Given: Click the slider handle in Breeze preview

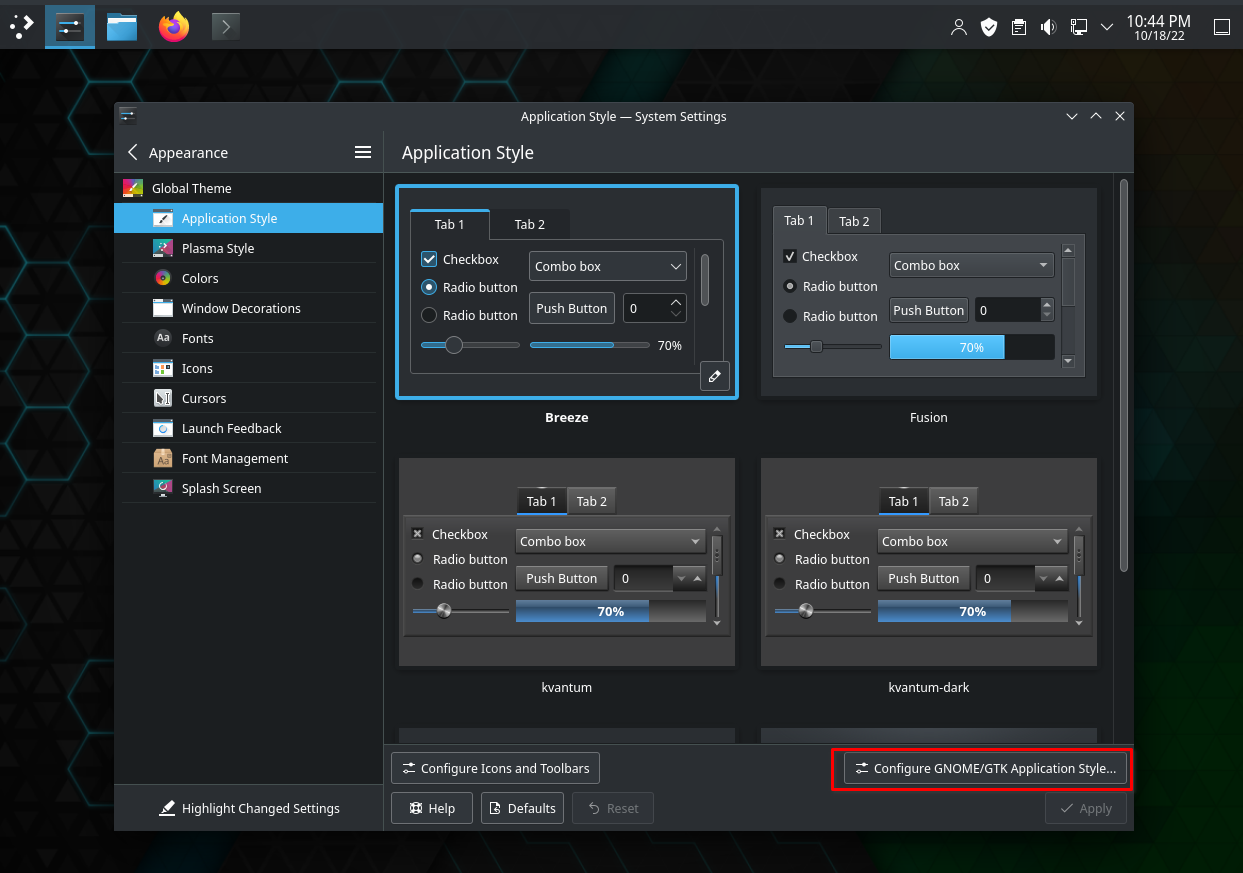Looking at the screenshot, I should (454, 345).
